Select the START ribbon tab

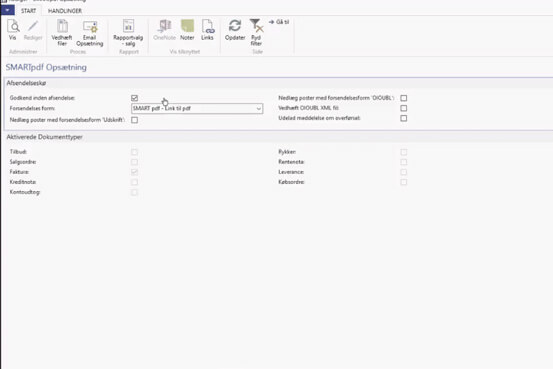29,11
